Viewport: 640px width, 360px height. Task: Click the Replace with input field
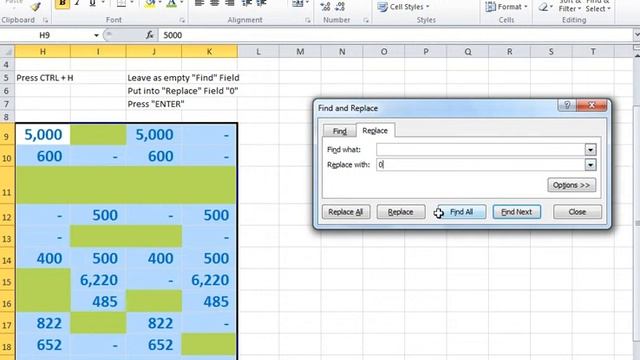[x=480, y=164]
